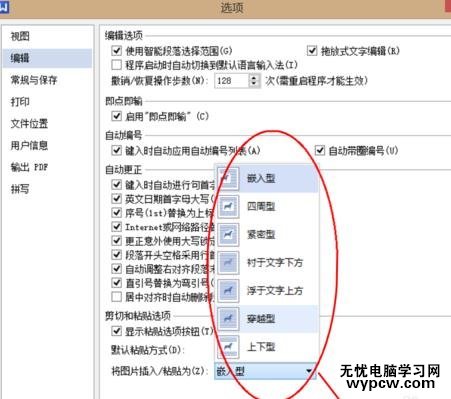Toggle 自动调整右对齐段落 checkbox
451x399 pixels.
(x=116, y=269)
